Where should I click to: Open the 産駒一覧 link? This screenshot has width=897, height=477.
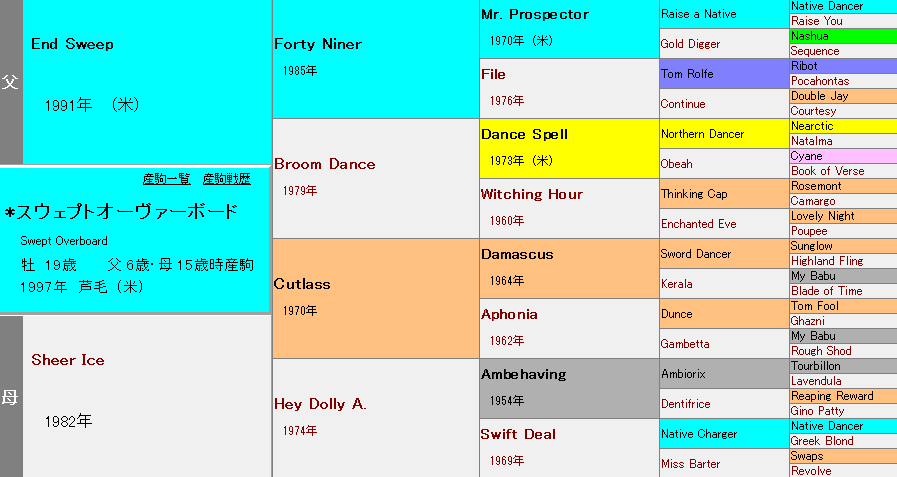pos(166,179)
